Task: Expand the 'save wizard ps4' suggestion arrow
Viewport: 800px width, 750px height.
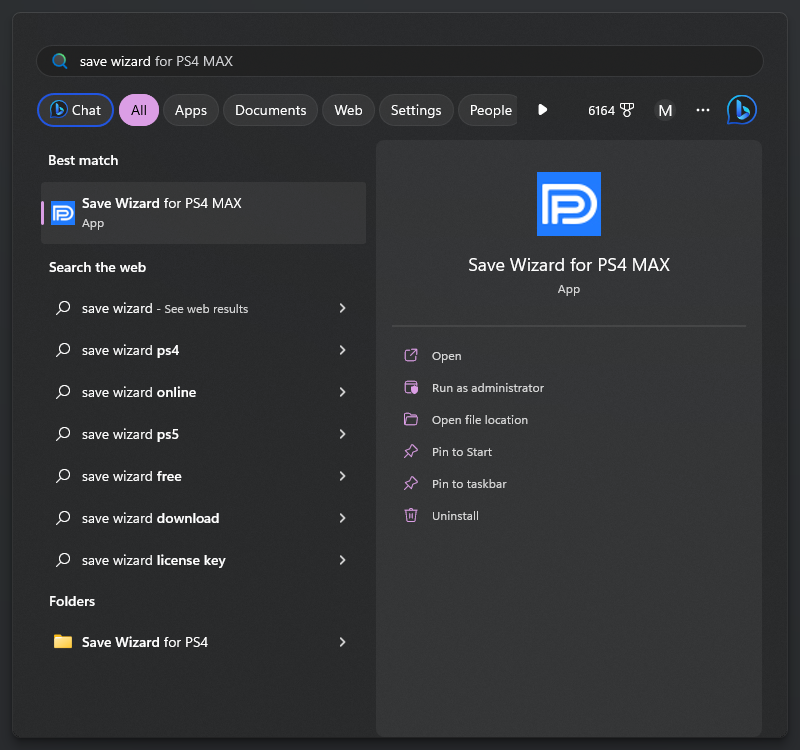Action: [x=342, y=350]
